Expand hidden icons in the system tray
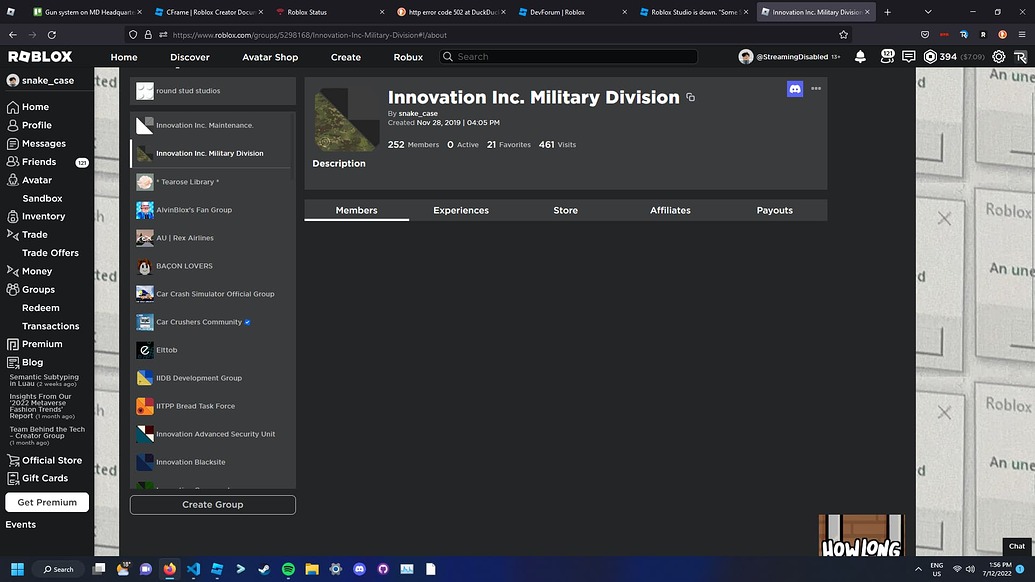Image resolution: width=1035 pixels, height=582 pixels. click(x=918, y=568)
